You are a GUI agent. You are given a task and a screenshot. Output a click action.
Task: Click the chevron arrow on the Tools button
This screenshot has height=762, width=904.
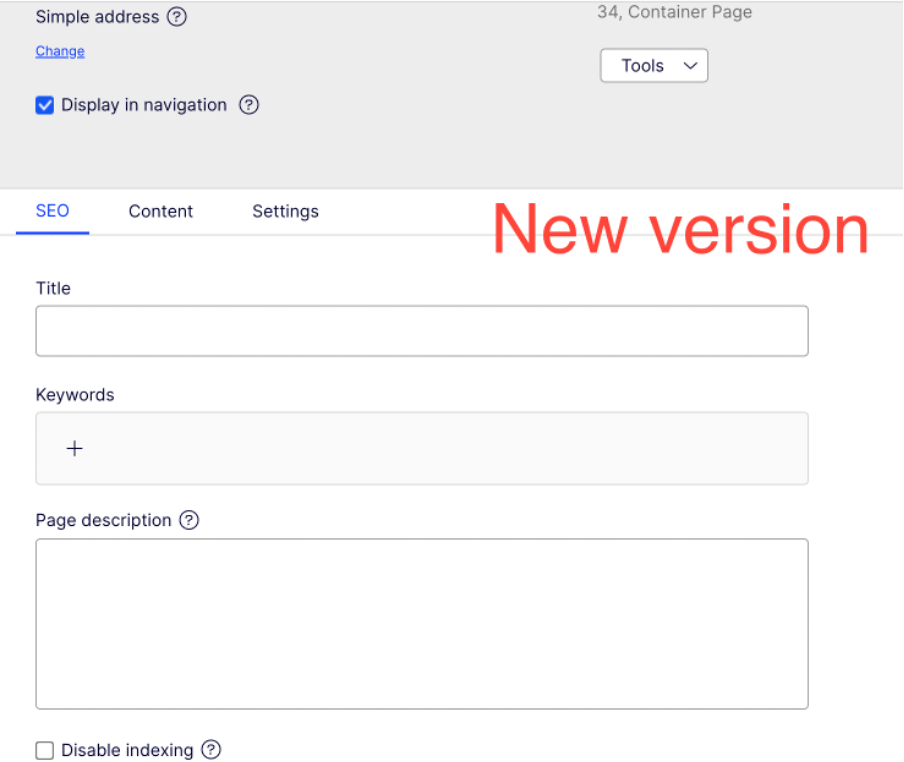coord(689,66)
